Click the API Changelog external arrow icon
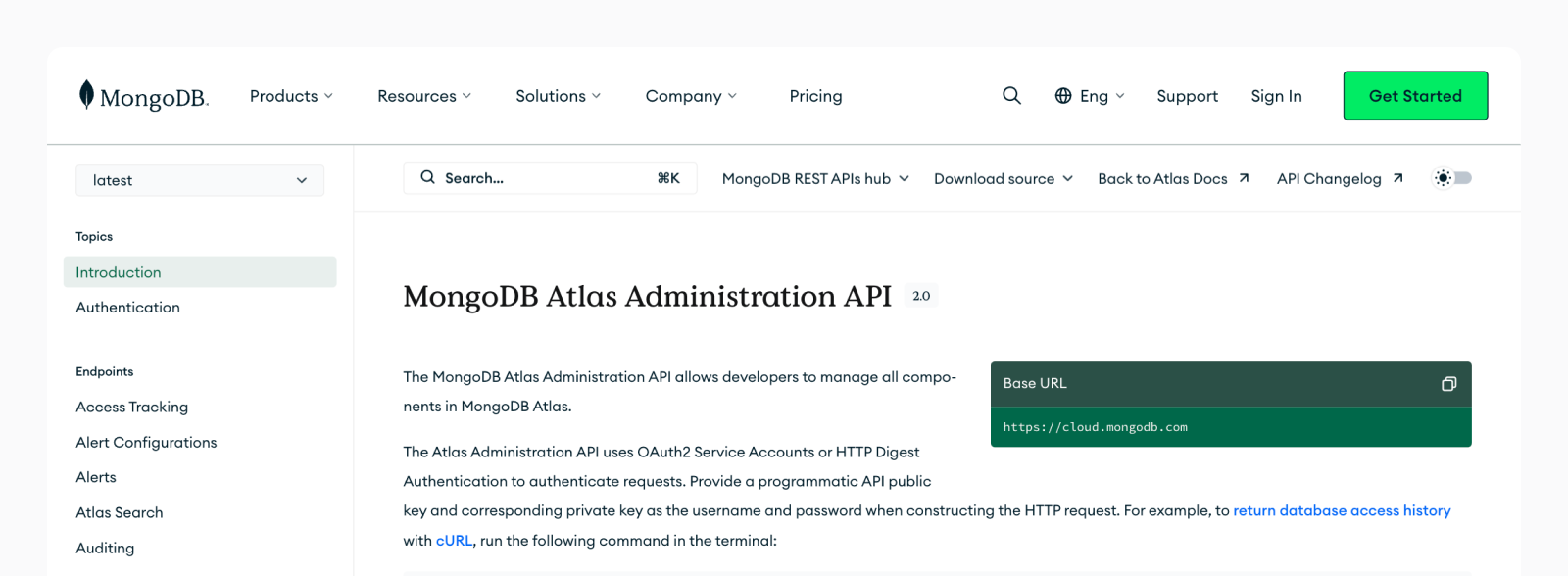Viewport: 1568px width, 576px height. pos(1397,178)
